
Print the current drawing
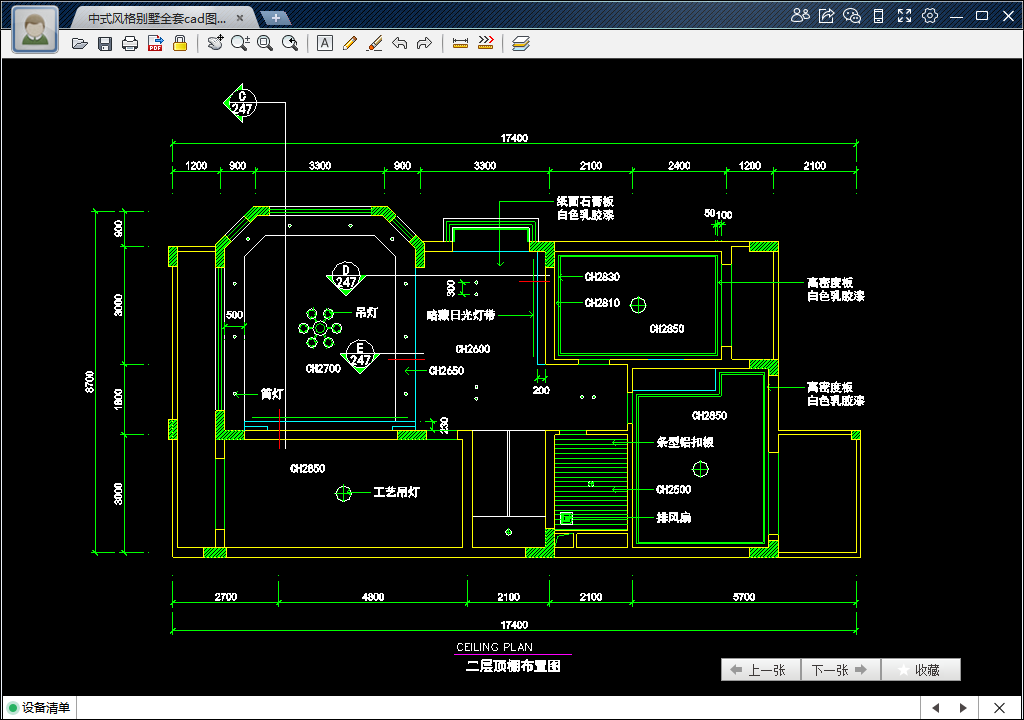[x=130, y=44]
